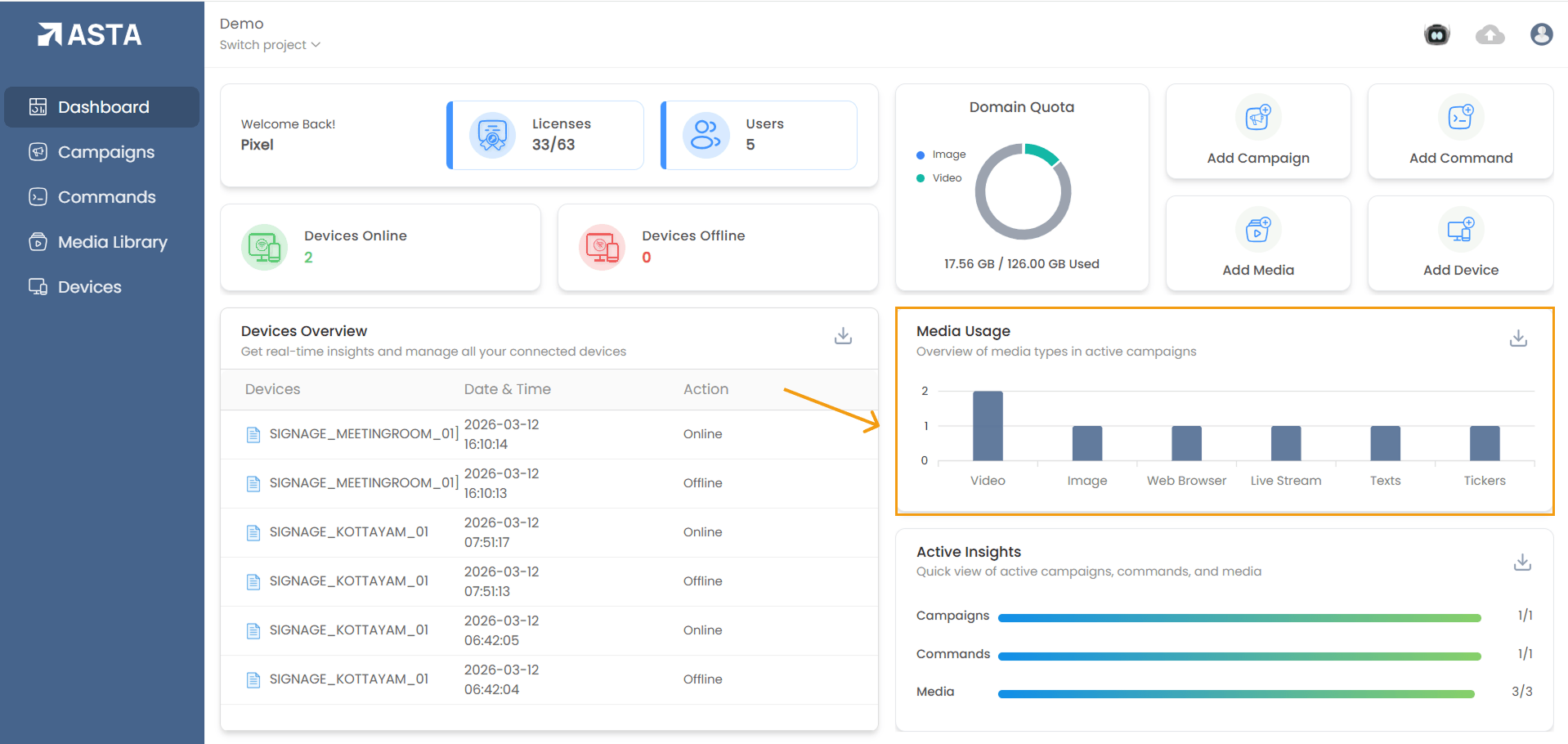Open the Licenses 33/63 card
The width and height of the screenshot is (1568, 744).
point(545,135)
